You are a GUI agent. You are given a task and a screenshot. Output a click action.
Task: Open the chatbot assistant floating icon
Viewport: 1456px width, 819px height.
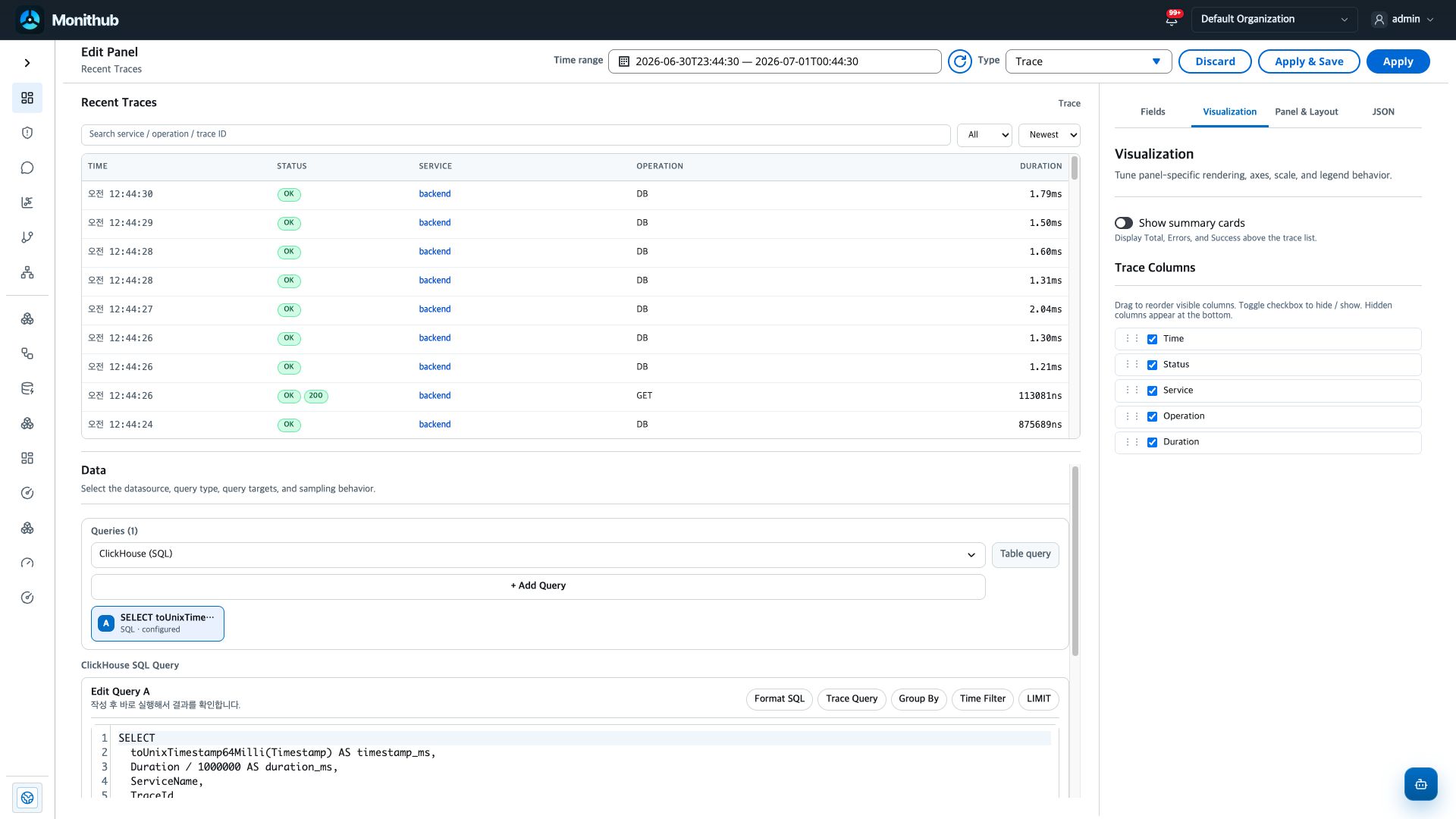pos(1420,784)
